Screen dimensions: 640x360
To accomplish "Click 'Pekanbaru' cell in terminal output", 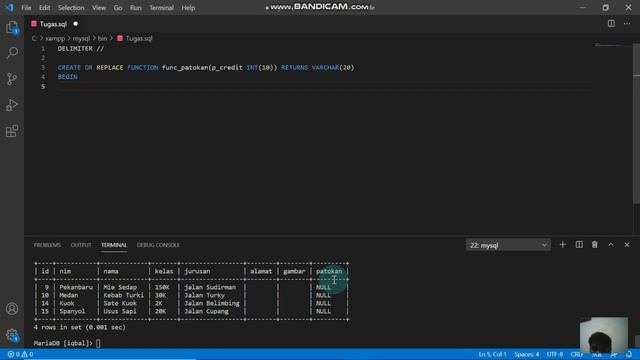I will [x=76, y=287].
